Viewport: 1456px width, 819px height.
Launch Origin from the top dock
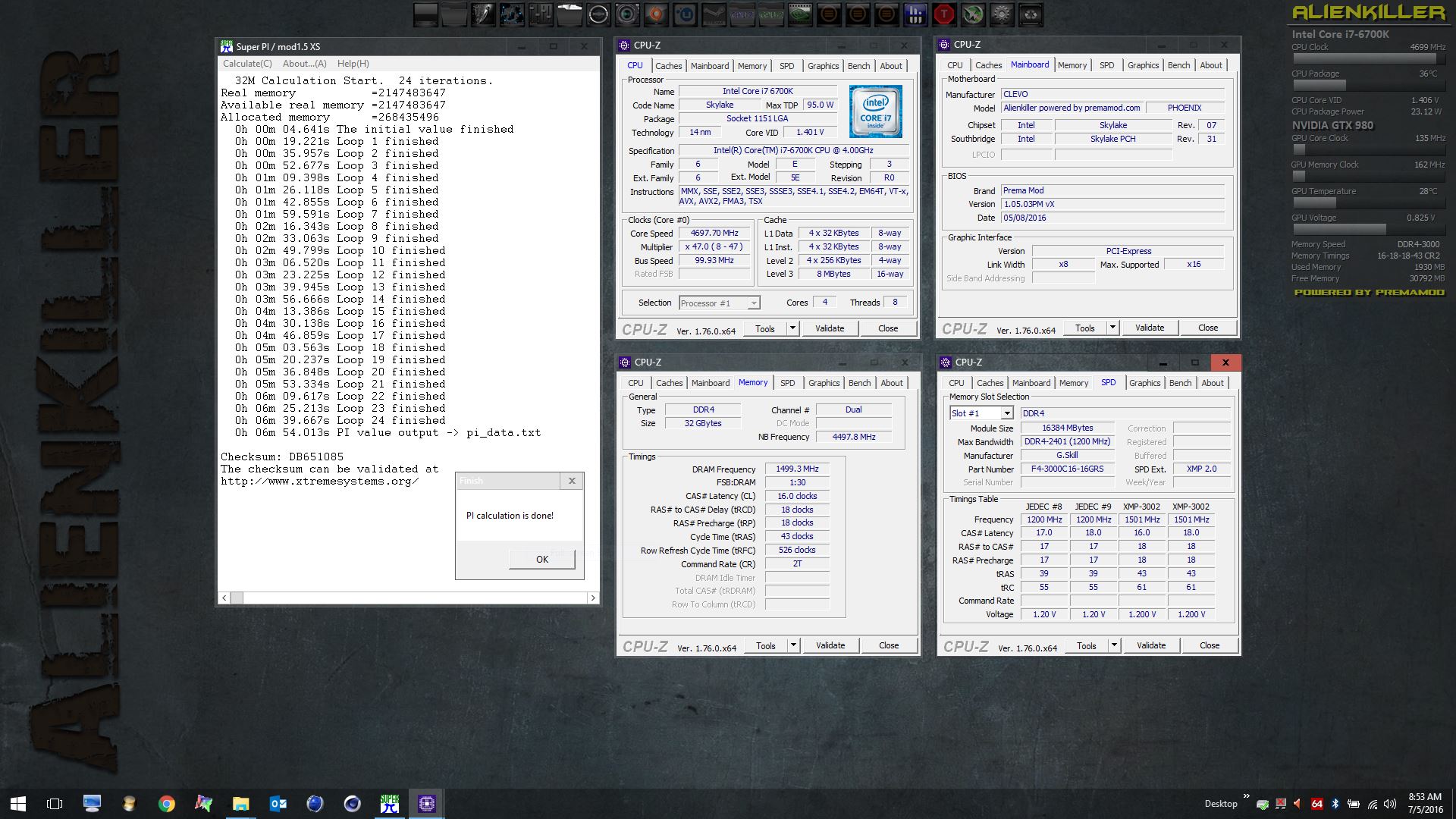(x=656, y=14)
